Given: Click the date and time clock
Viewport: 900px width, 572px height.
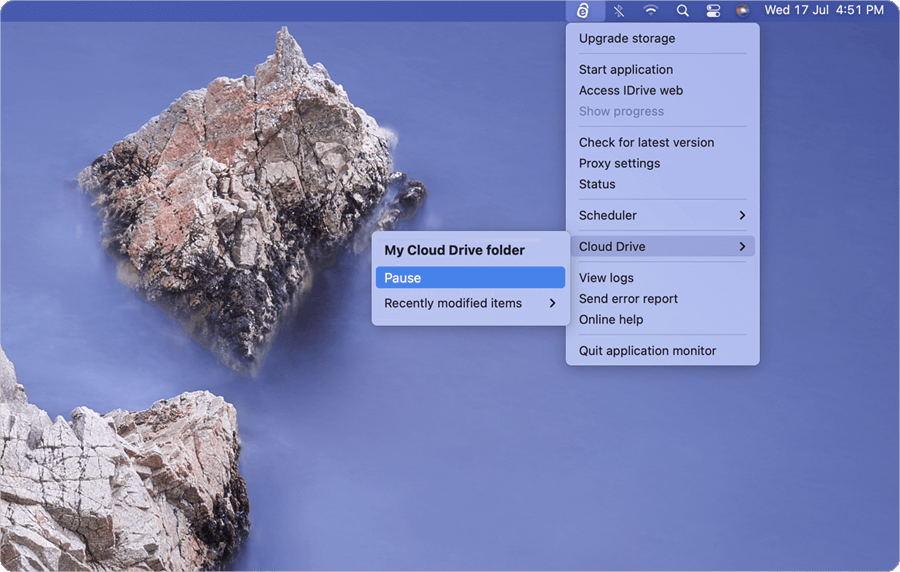Looking at the screenshot, I should click(824, 10).
